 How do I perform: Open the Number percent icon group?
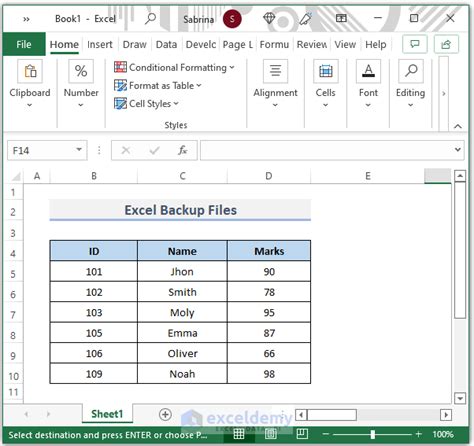click(81, 71)
